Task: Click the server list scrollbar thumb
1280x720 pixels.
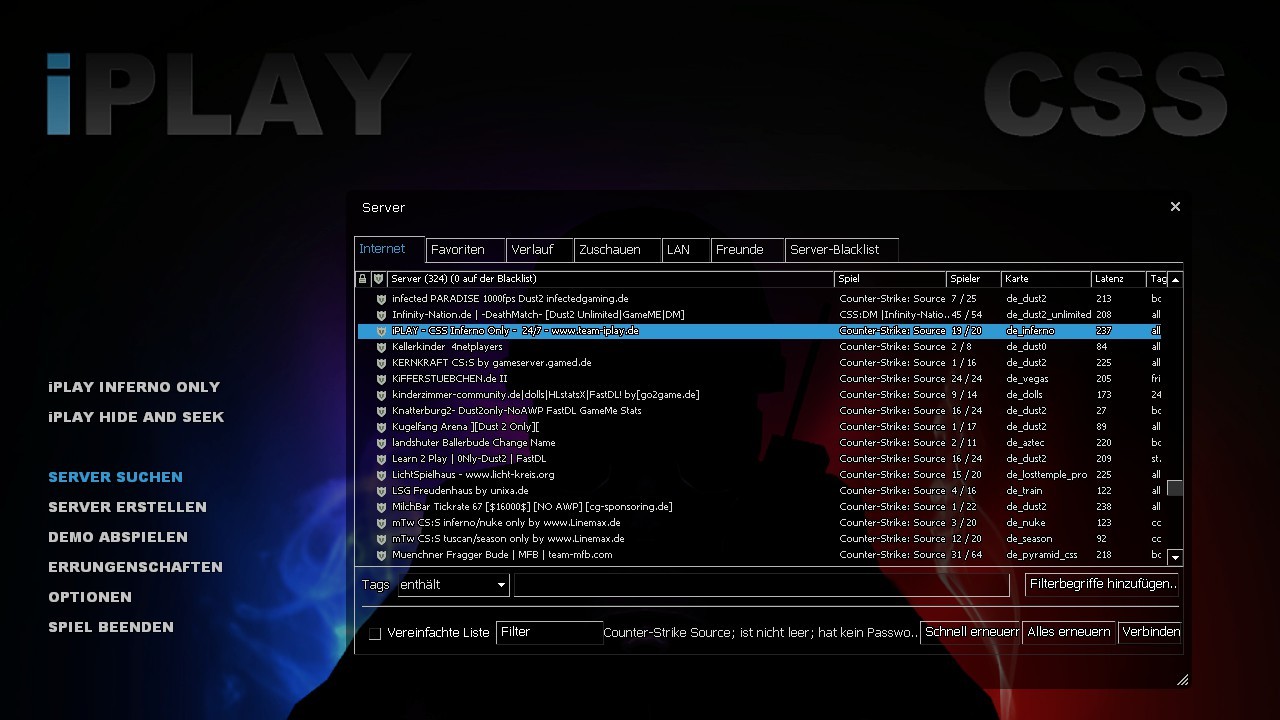Action: [1175, 488]
